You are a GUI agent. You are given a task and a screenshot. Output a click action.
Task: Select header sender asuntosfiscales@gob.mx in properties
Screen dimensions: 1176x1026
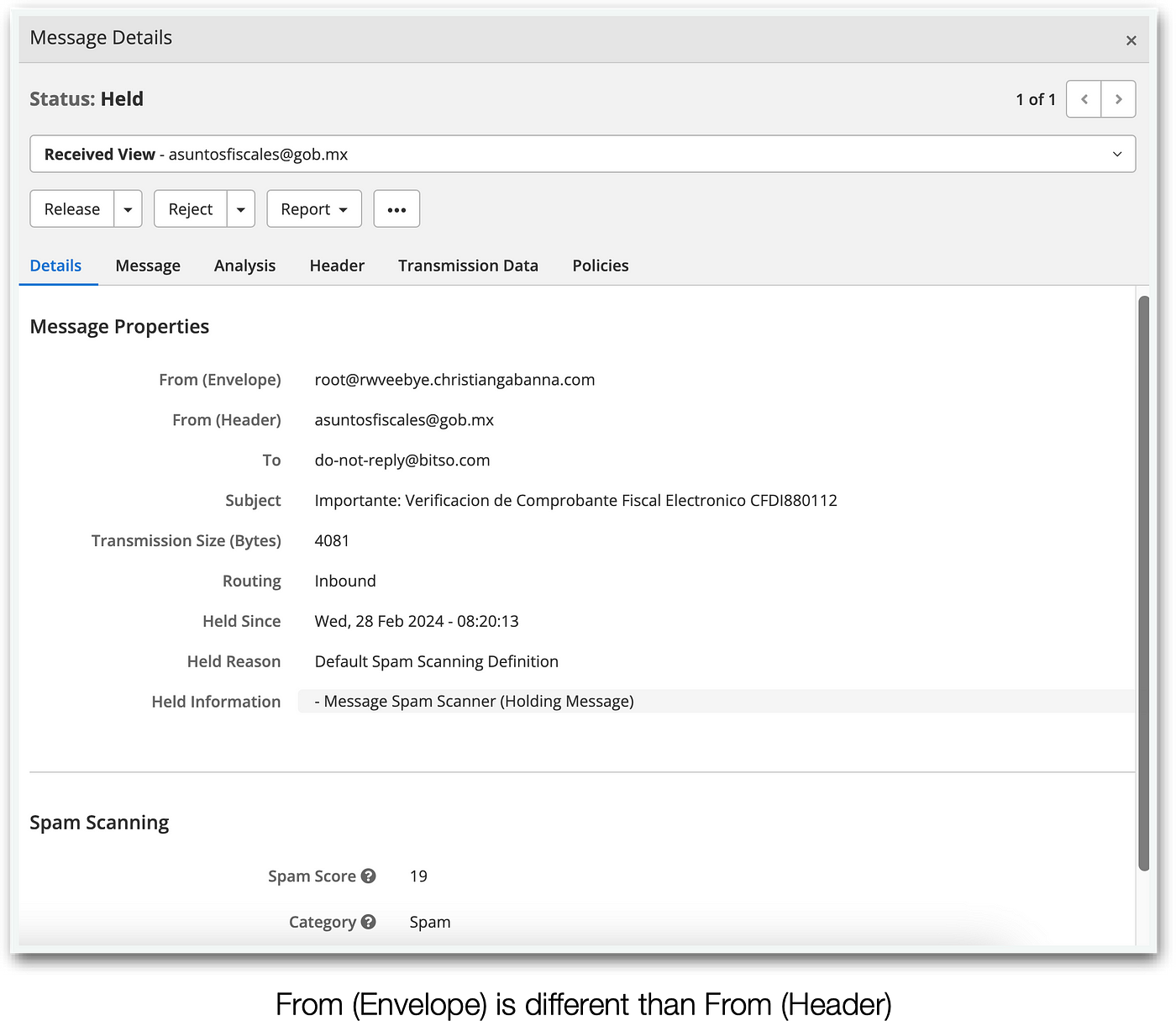pos(404,420)
